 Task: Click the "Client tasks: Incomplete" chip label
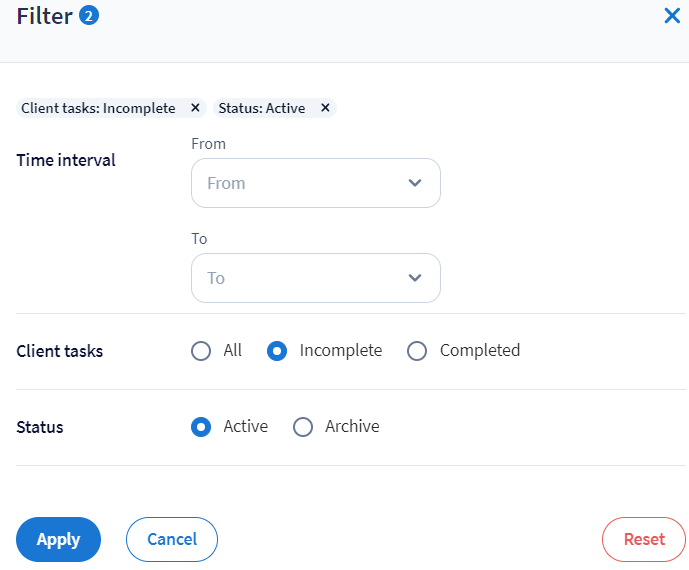tap(98, 108)
